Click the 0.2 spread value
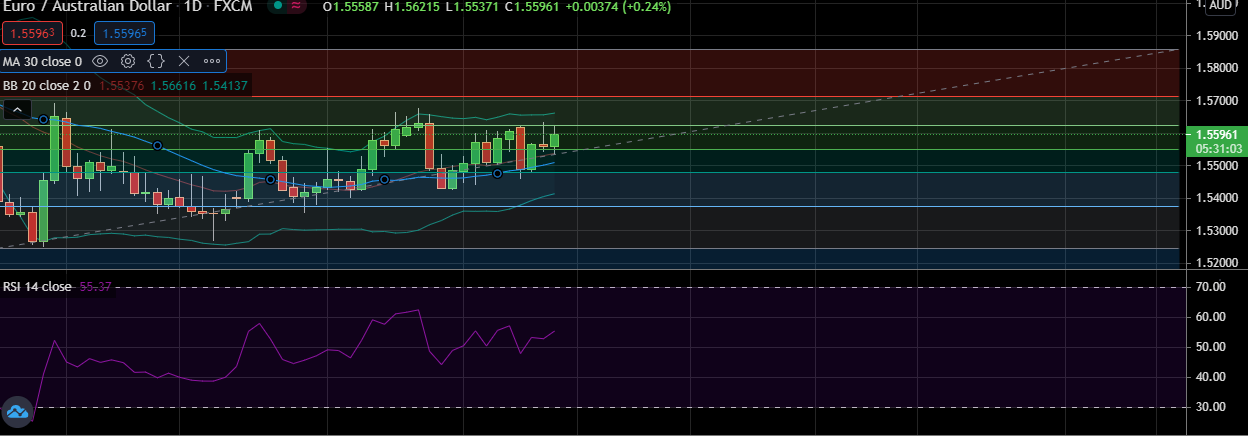 [x=78, y=33]
